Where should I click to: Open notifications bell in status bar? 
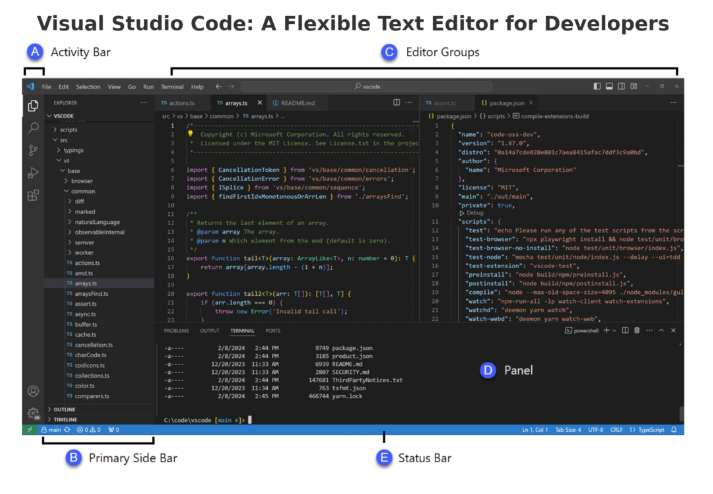coord(674,430)
